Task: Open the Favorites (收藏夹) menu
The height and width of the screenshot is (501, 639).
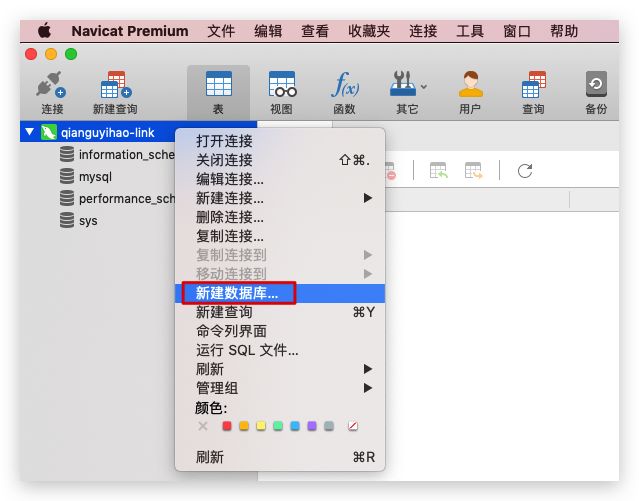Action: [x=369, y=31]
